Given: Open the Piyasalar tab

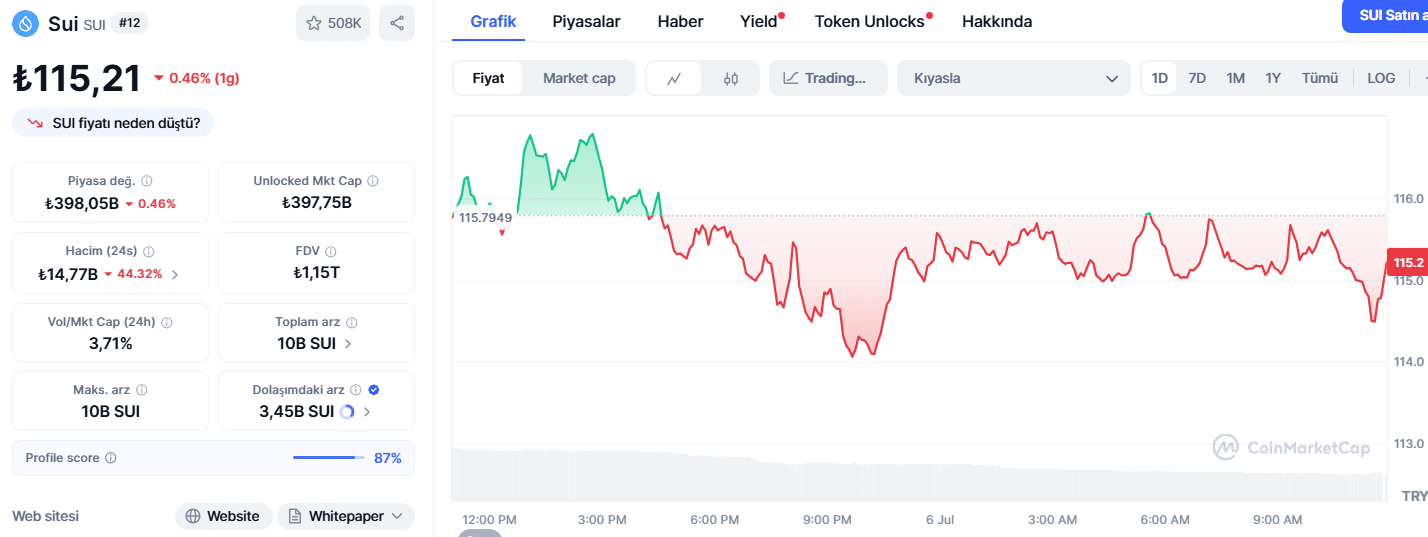Looking at the screenshot, I should 587,21.
